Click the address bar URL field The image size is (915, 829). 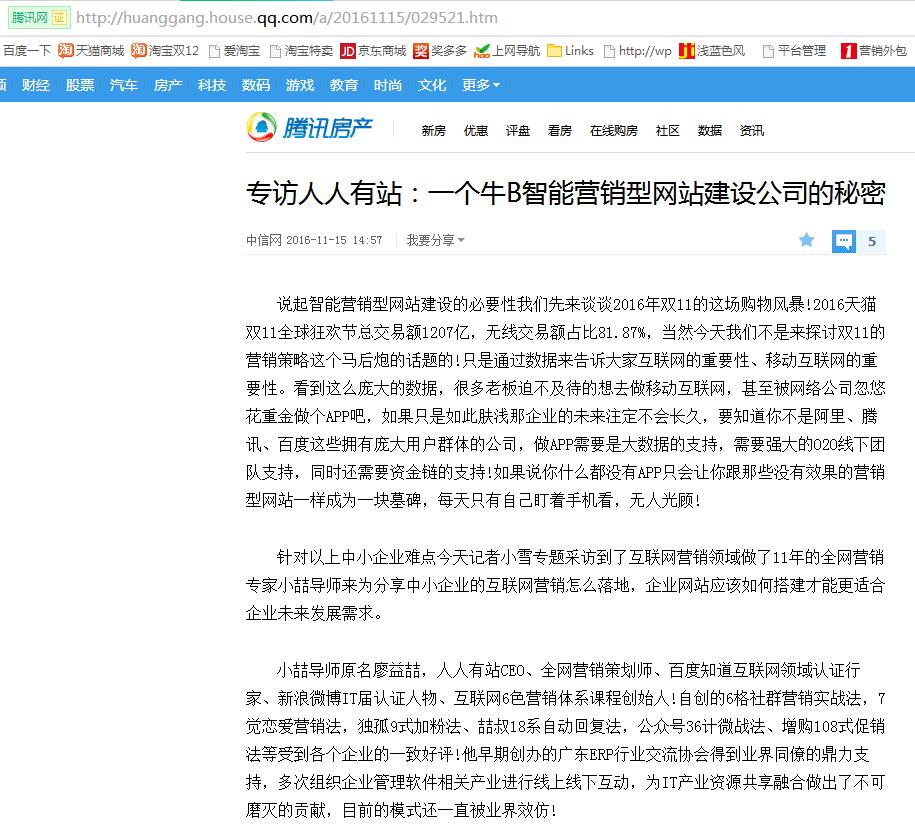coord(287,18)
